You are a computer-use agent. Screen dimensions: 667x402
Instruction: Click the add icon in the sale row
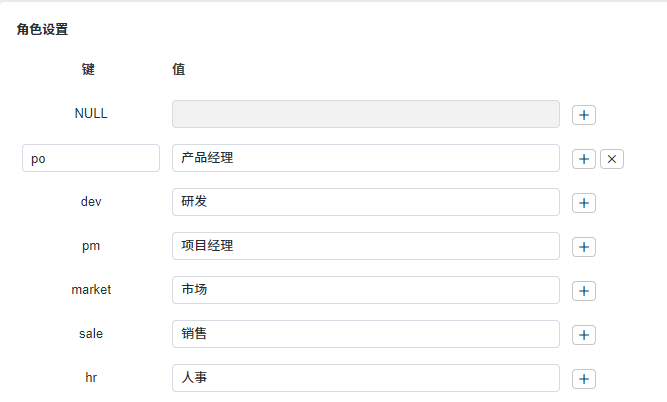click(x=584, y=335)
